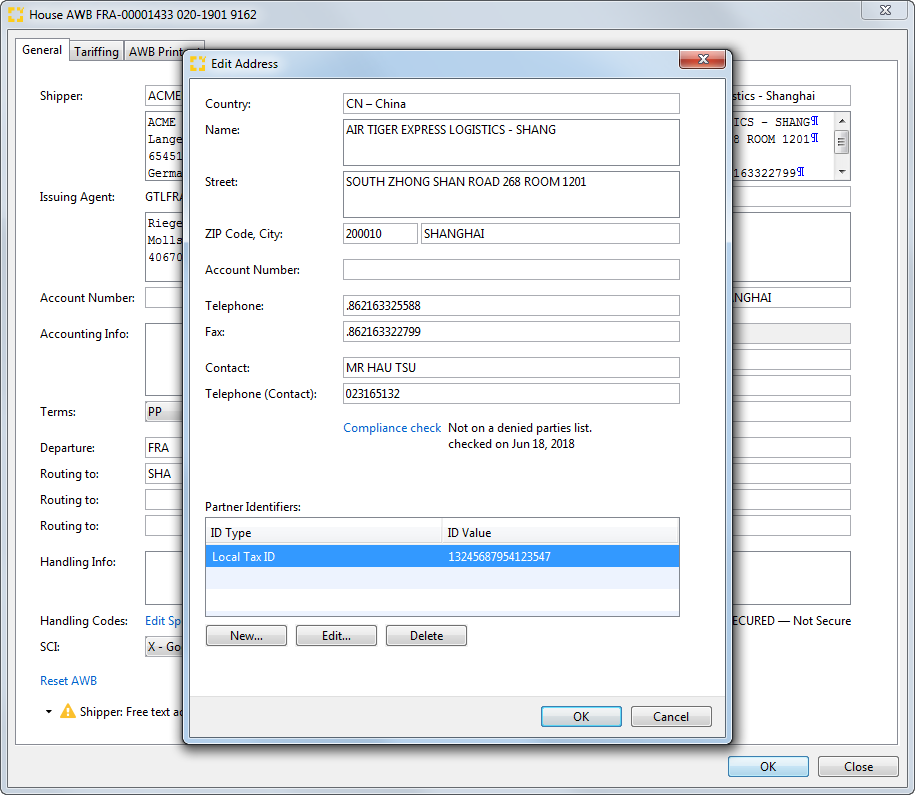
Task: Click inside the ZIP Code field
Action: click(x=380, y=233)
